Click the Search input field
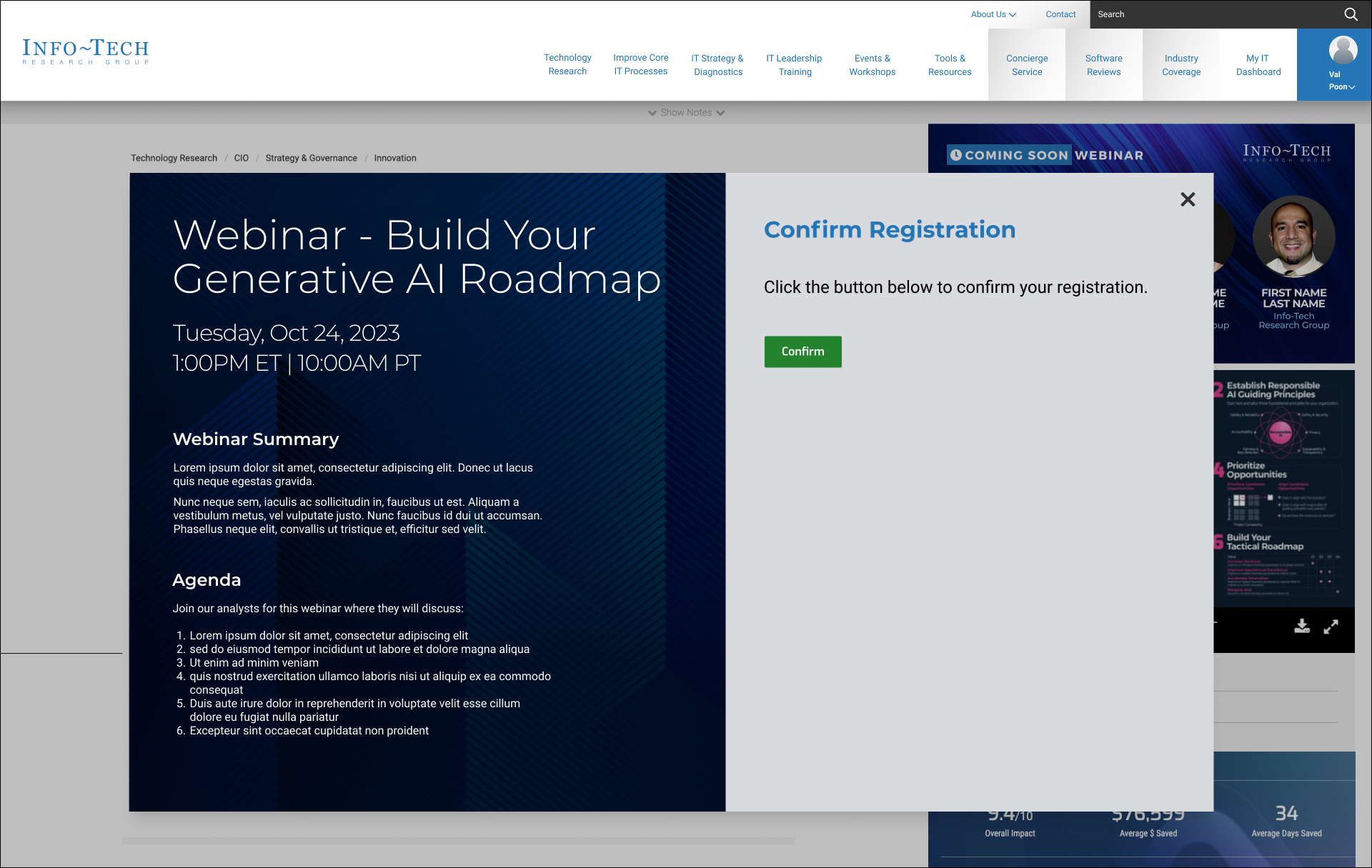Viewport: 1372px width, 868px height. 1215,14
